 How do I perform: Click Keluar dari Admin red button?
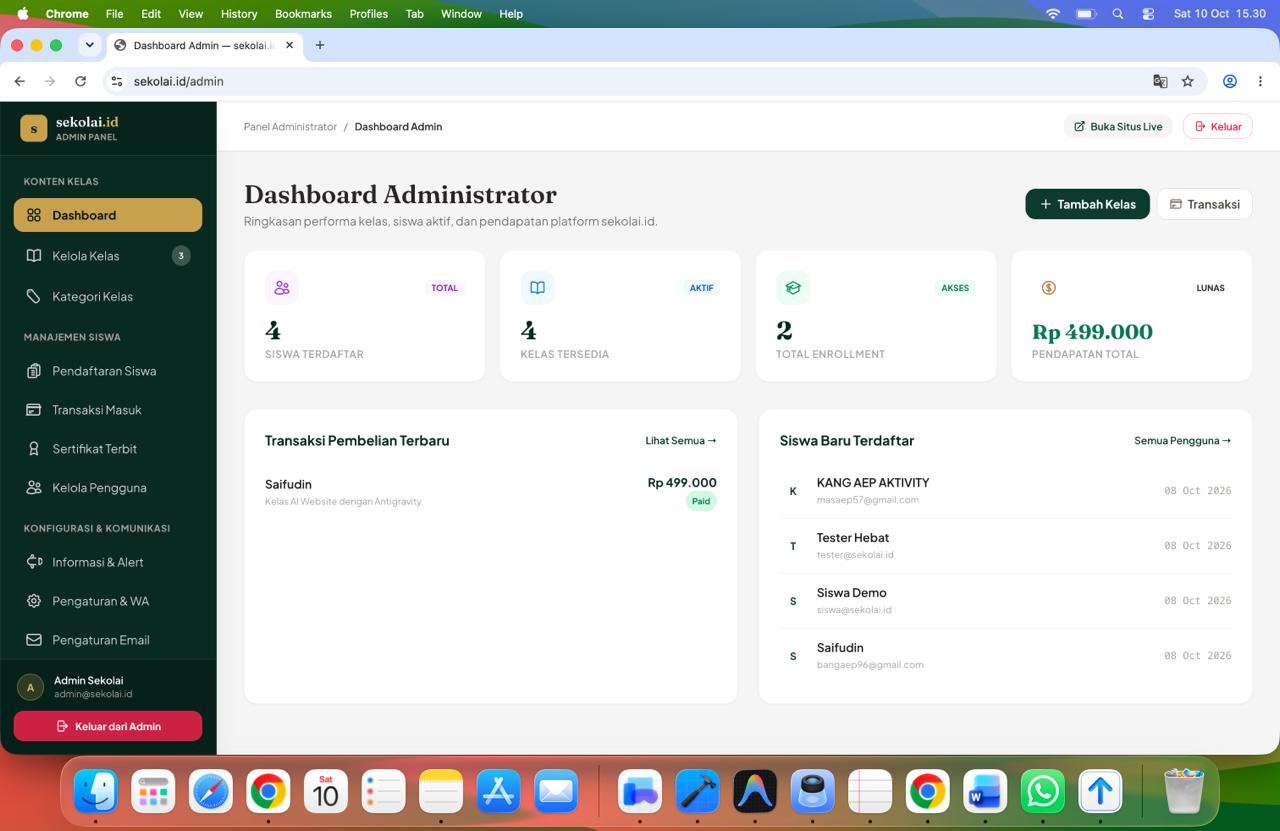(x=108, y=726)
